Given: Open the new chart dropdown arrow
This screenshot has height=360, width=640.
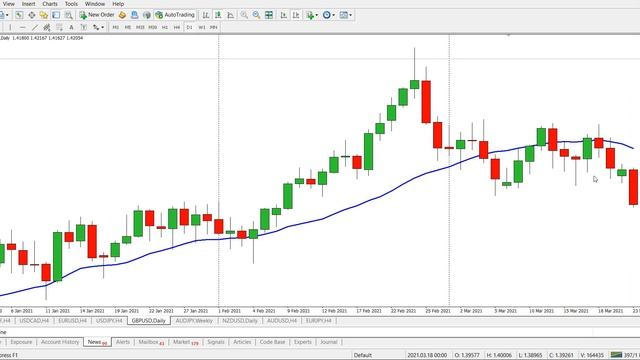Looking at the screenshot, I should 7,15.
